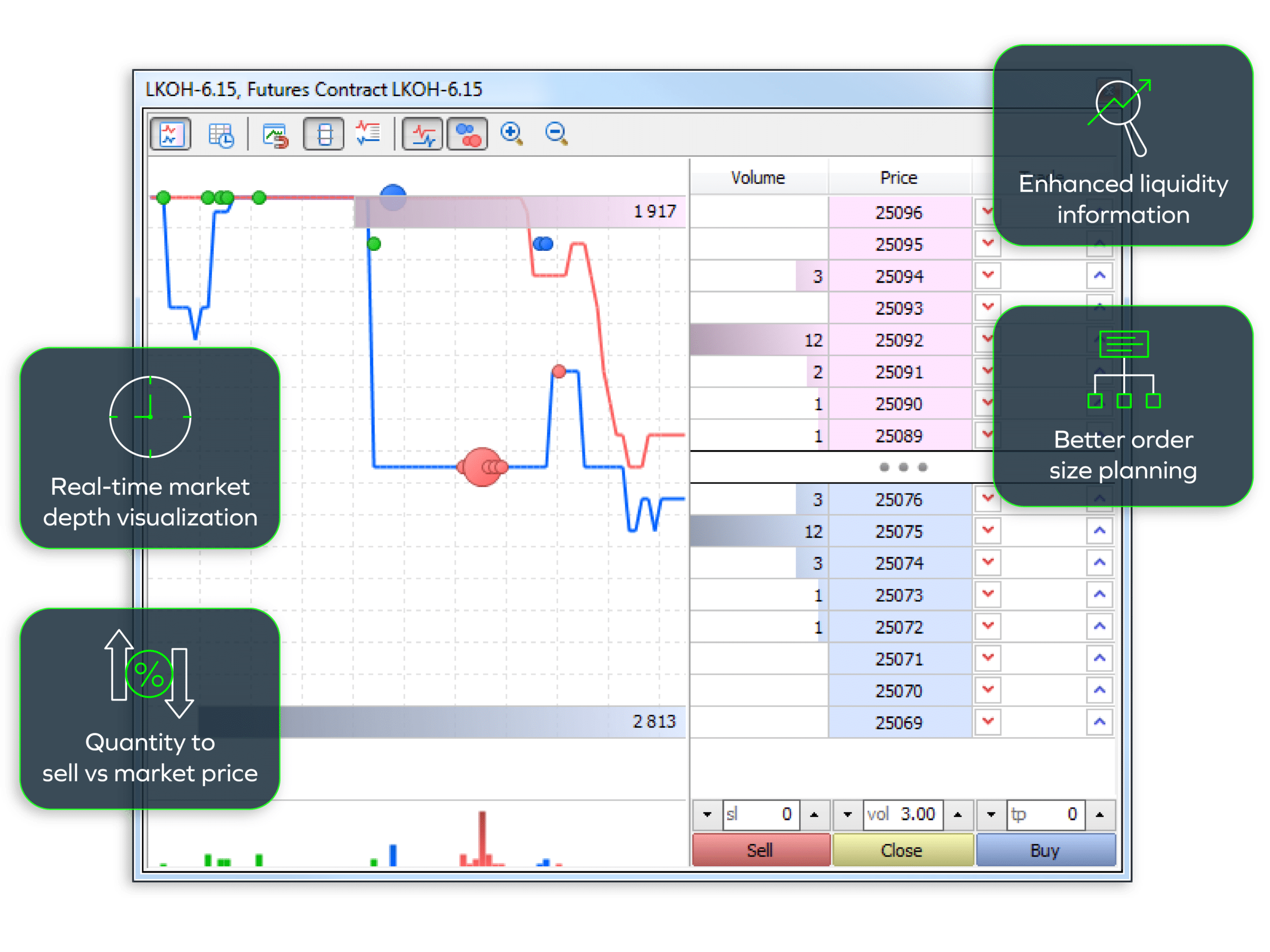Increase vol using its up stepper arrow
Viewport: 1270px width, 952px height.
957,814
